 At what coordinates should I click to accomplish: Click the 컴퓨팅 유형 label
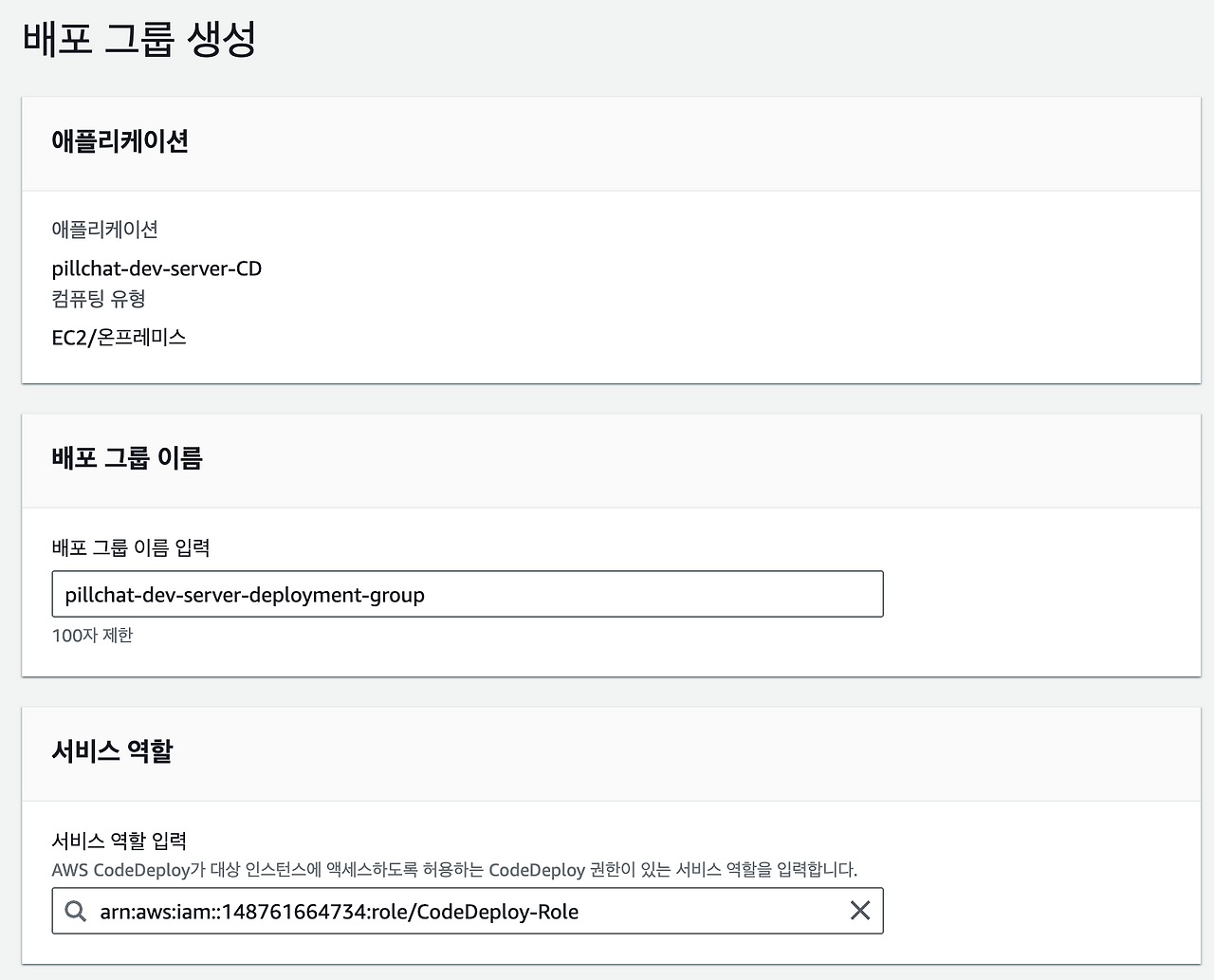(99, 299)
